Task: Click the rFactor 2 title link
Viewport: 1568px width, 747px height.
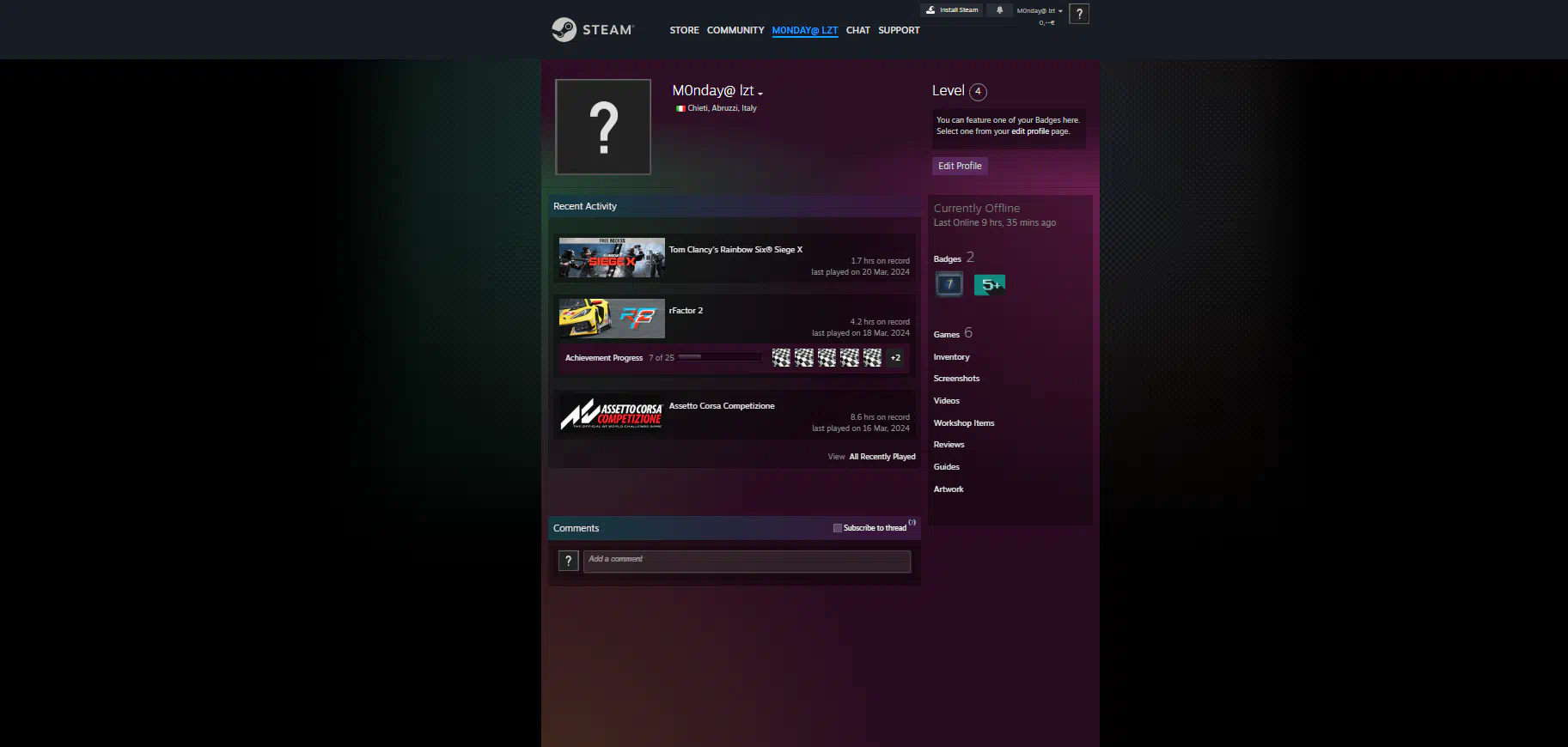Action: 686,311
